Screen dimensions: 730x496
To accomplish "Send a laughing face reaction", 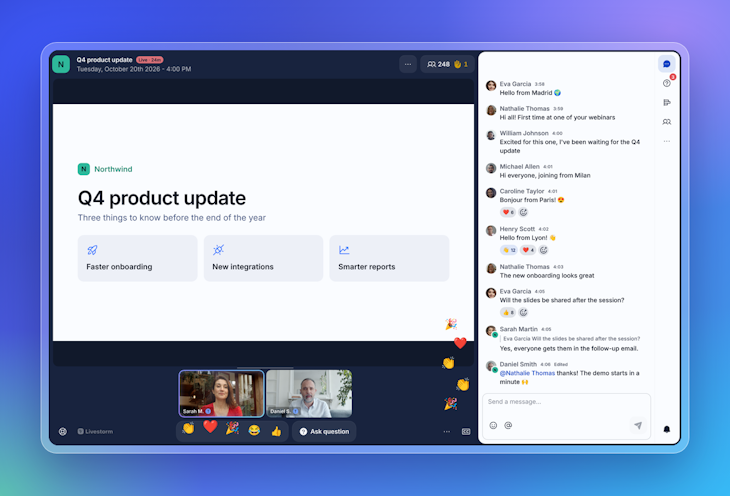I will 254,430.
